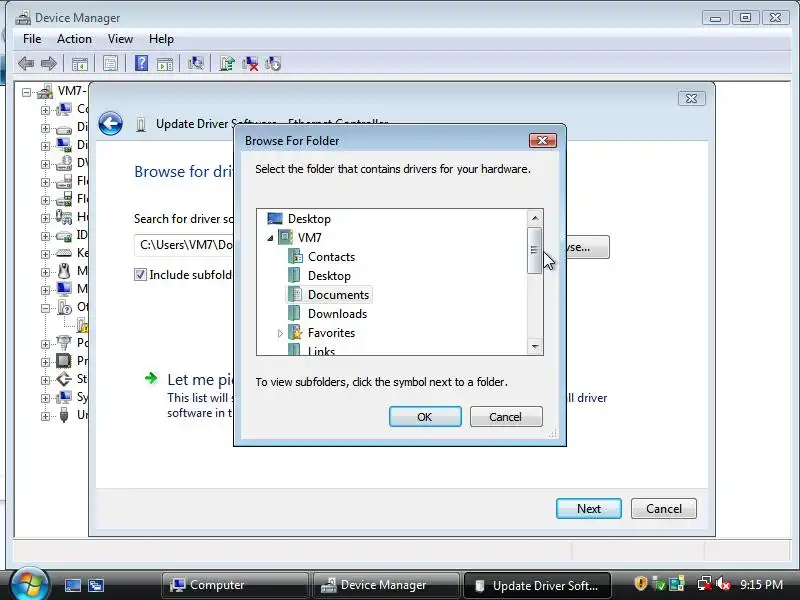Screen dimensions: 800x600
Task: Collapse the VM7 root node in Device Manager
Action: [26, 92]
